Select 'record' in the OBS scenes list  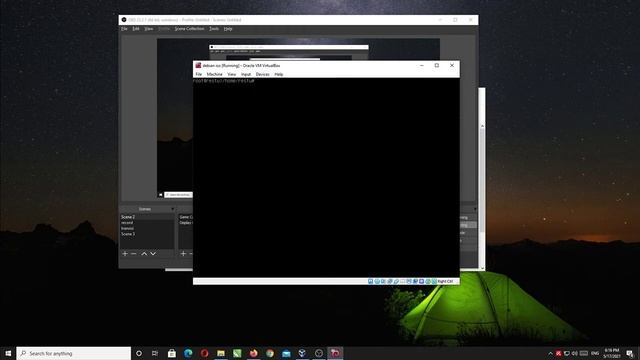(147, 223)
